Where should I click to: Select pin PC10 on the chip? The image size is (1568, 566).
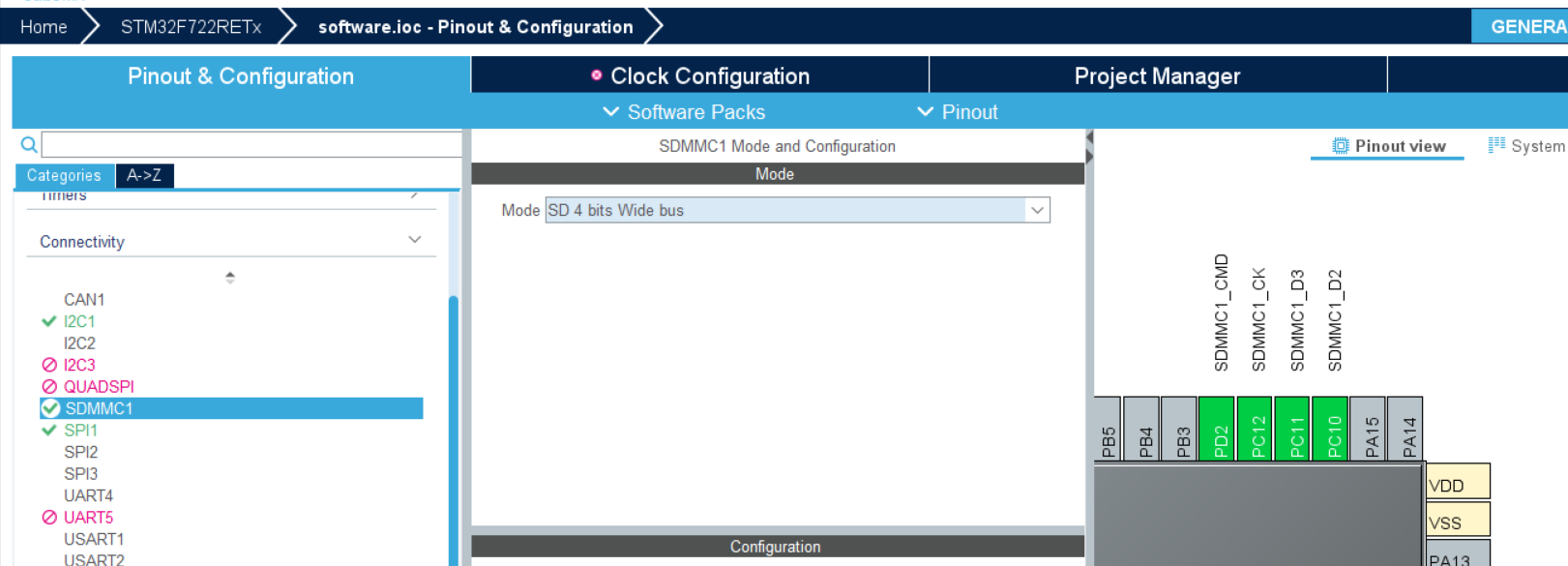(1330, 428)
